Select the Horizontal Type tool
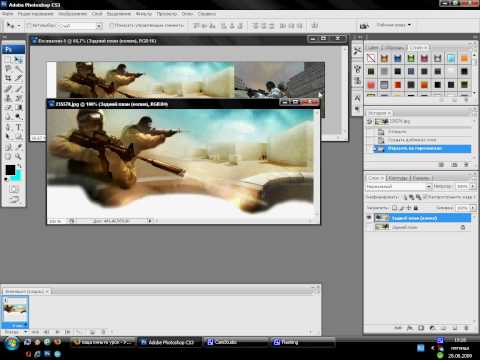 [19, 127]
